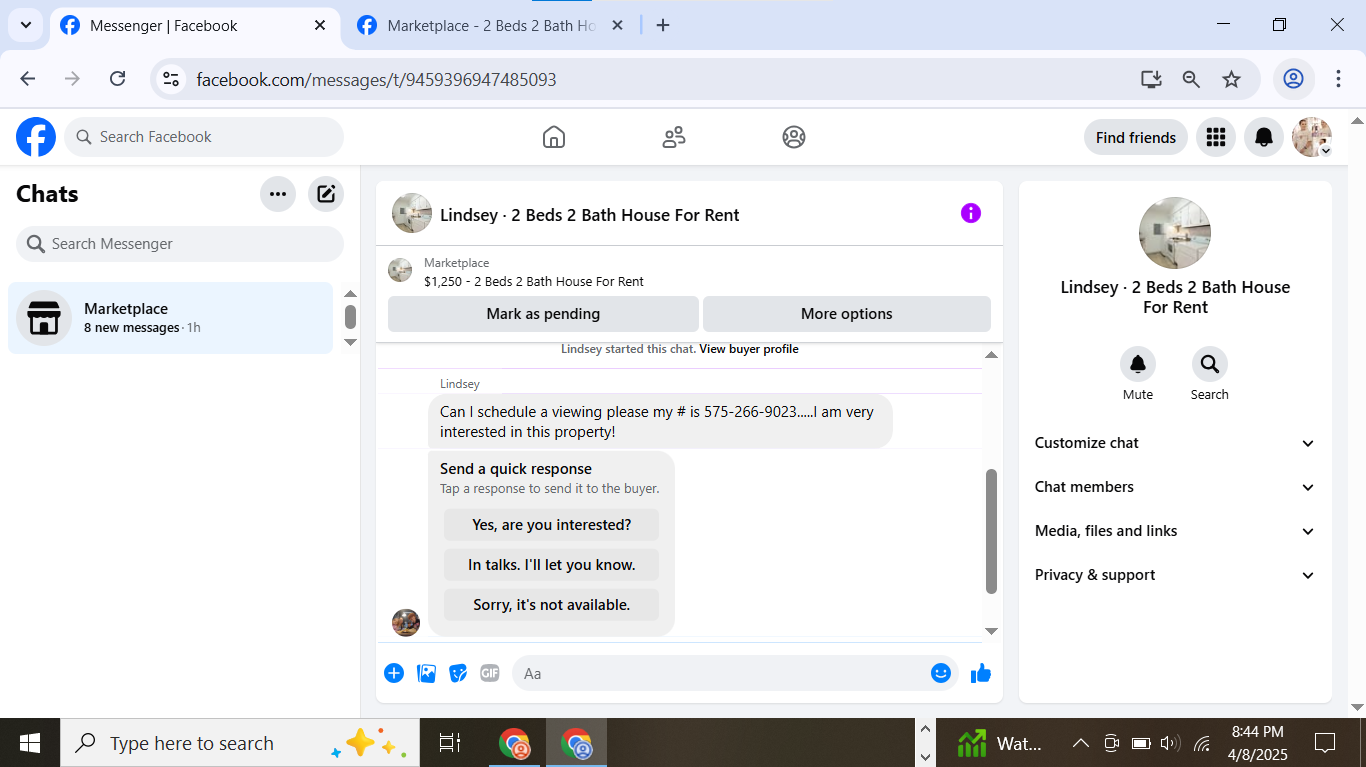Click the large listing photo in right panel
Image resolution: width=1366 pixels, height=767 pixels.
(1175, 233)
